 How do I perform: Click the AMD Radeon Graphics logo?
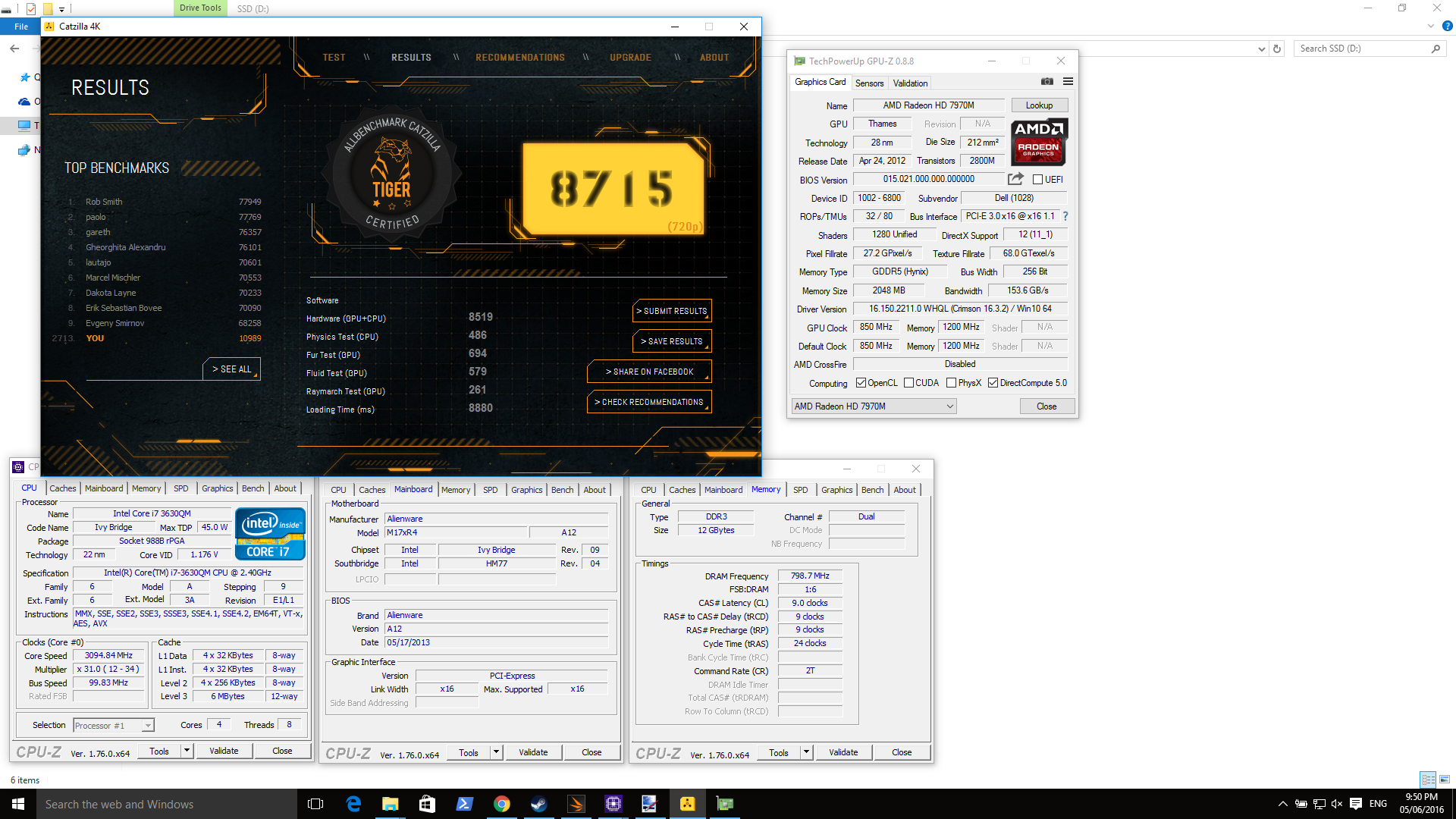point(1038,142)
